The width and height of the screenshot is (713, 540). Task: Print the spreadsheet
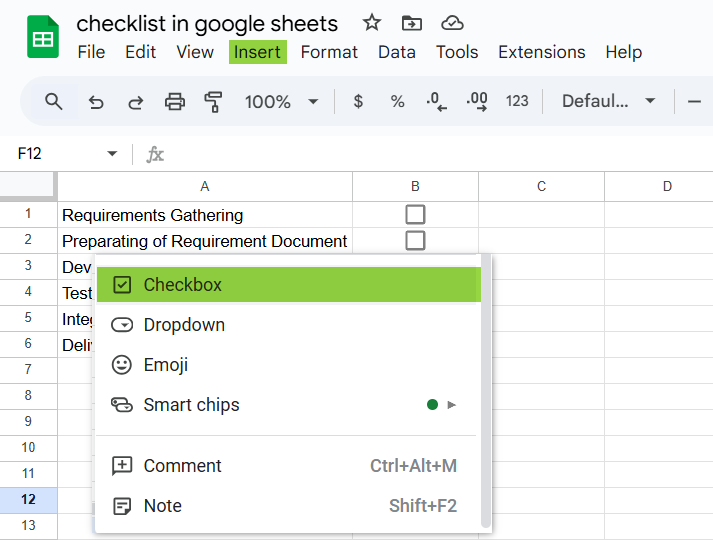[175, 101]
